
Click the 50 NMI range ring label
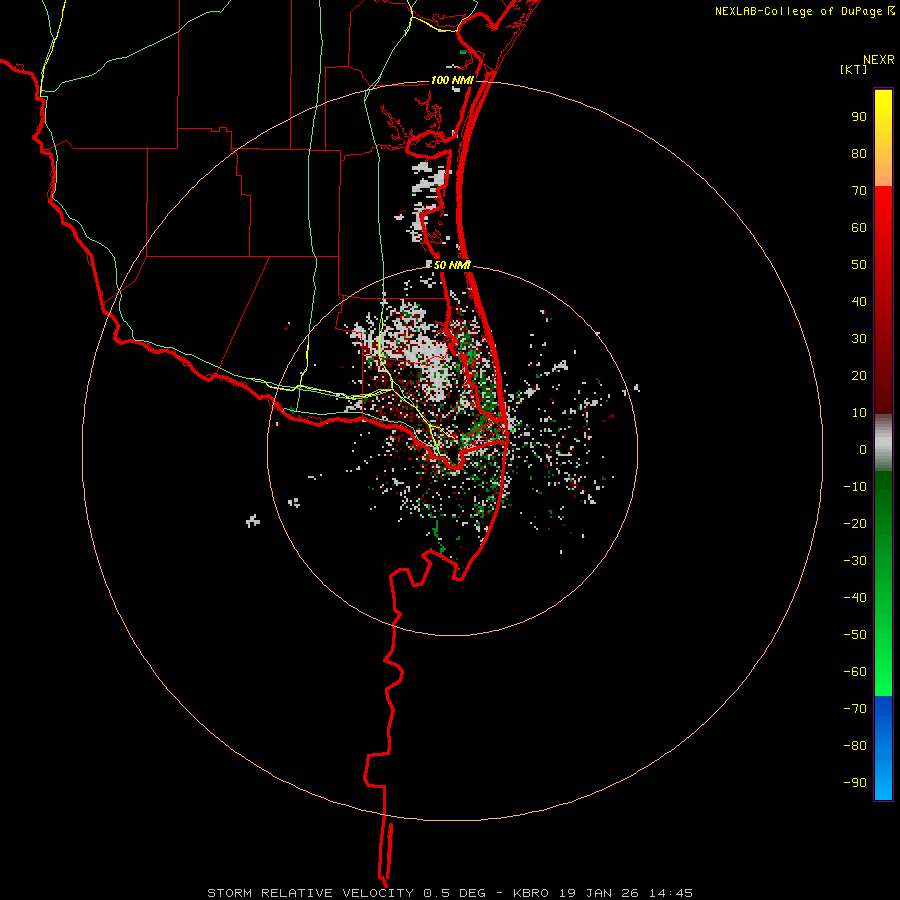point(452,265)
